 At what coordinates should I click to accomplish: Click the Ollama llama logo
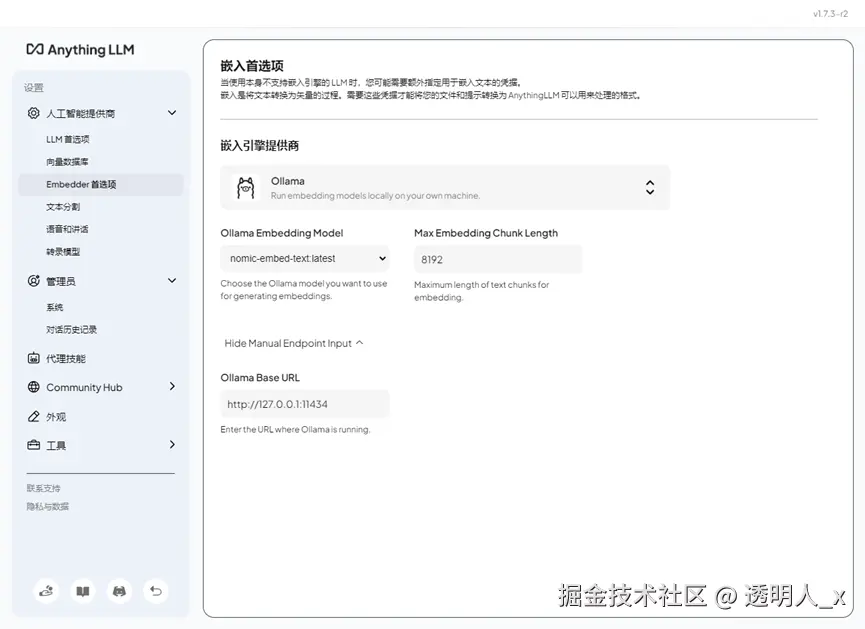[245, 188]
